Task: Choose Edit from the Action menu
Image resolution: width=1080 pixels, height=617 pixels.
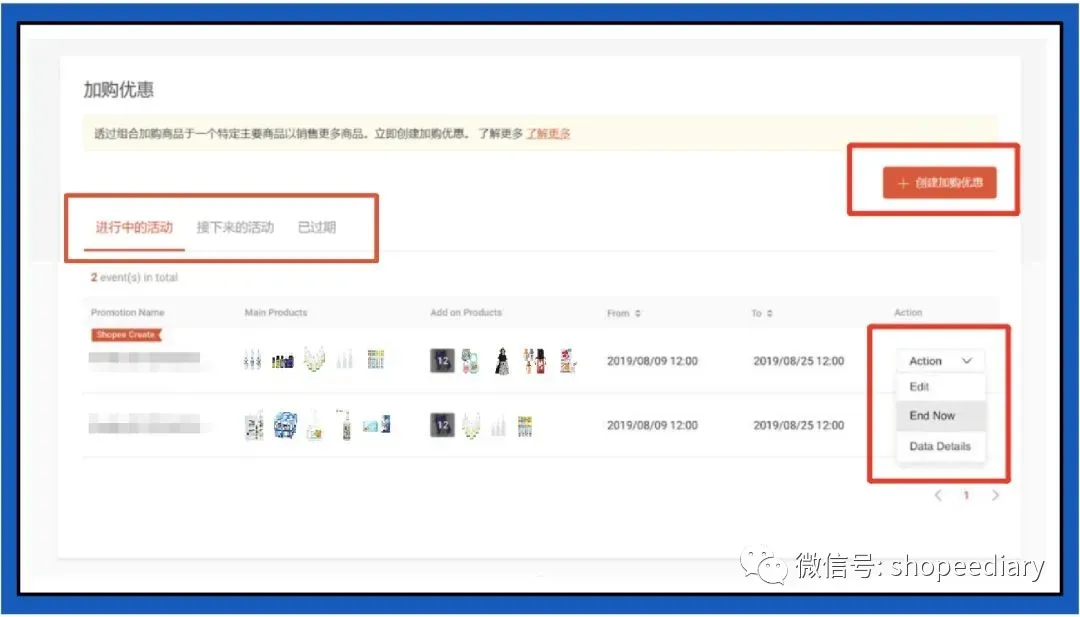Action: (919, 387)
